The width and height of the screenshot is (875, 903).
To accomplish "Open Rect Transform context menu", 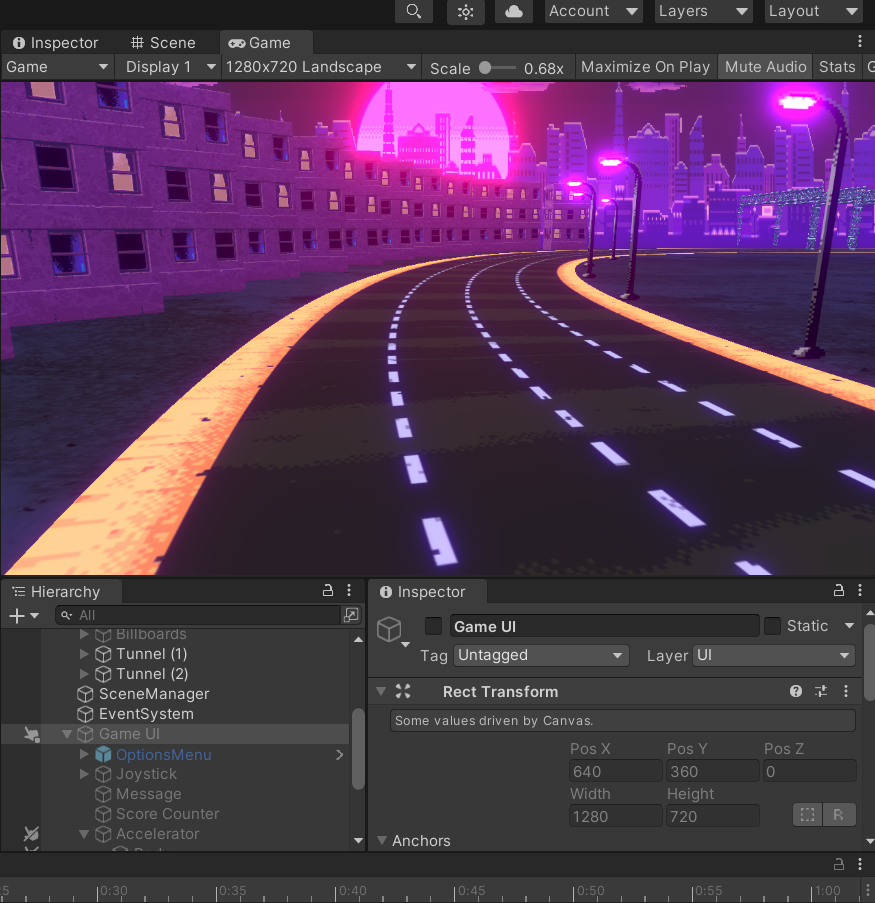I will point(846,692).
